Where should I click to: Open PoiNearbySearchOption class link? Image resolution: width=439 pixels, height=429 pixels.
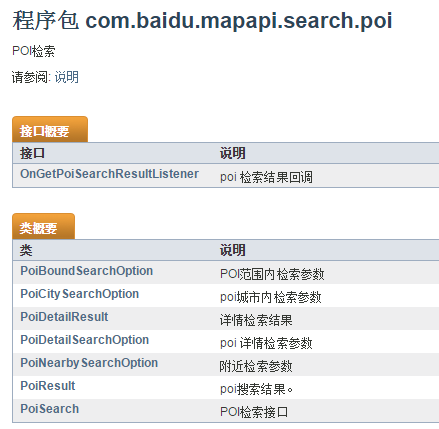coord(89,363)
